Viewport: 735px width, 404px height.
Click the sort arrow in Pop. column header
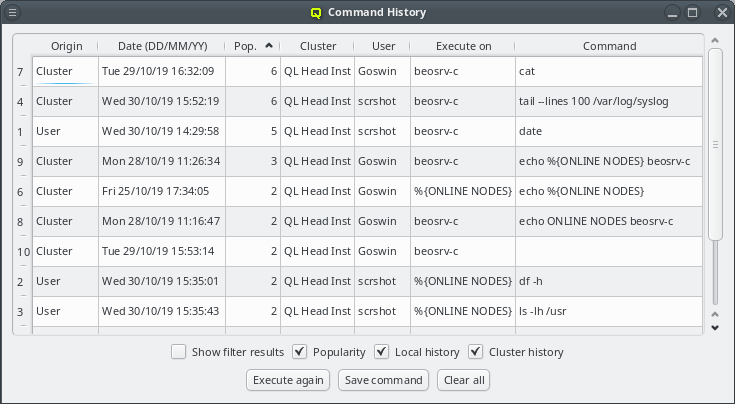pos(269,45)
